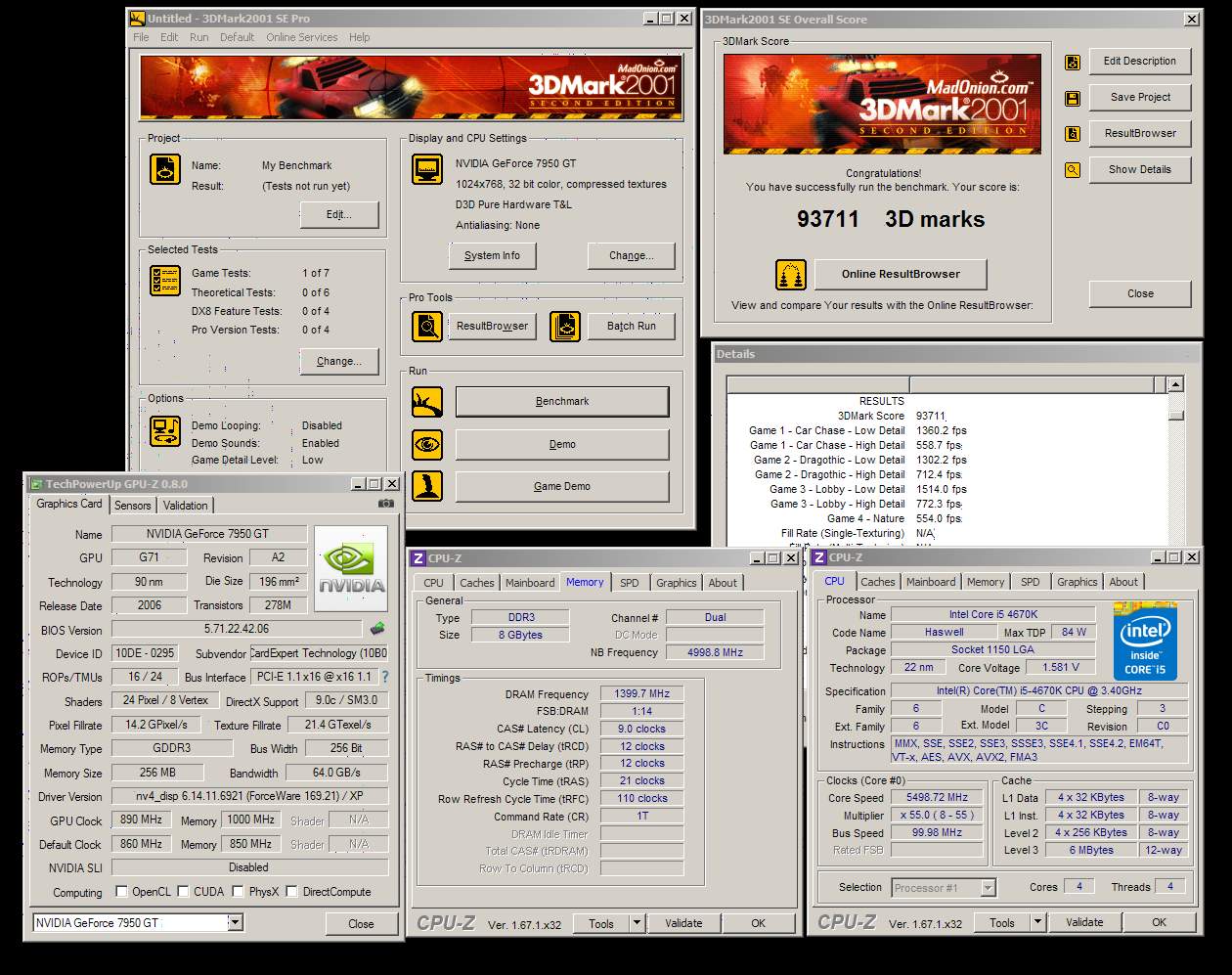
Task: Click the Core Speed value in CPU-Z
Action: (938, 797)
